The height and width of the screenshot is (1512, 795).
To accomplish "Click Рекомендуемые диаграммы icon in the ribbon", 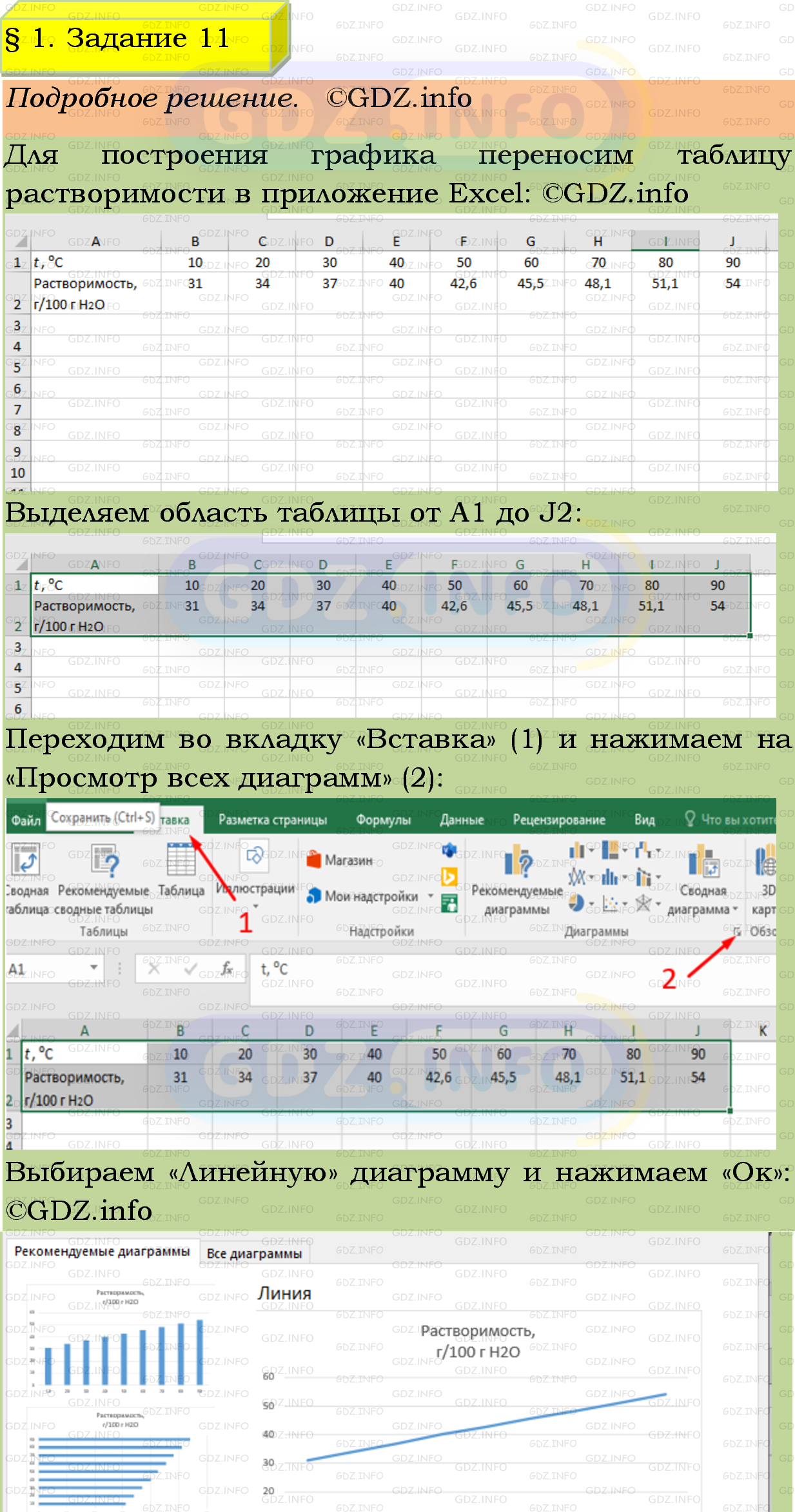I will coord(518,863).
